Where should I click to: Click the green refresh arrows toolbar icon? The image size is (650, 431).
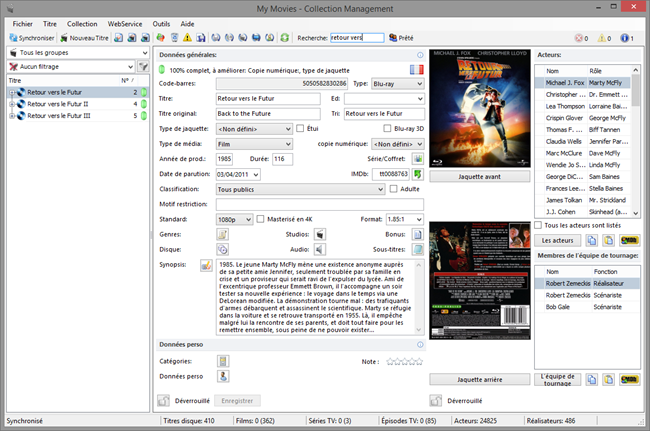284,38
